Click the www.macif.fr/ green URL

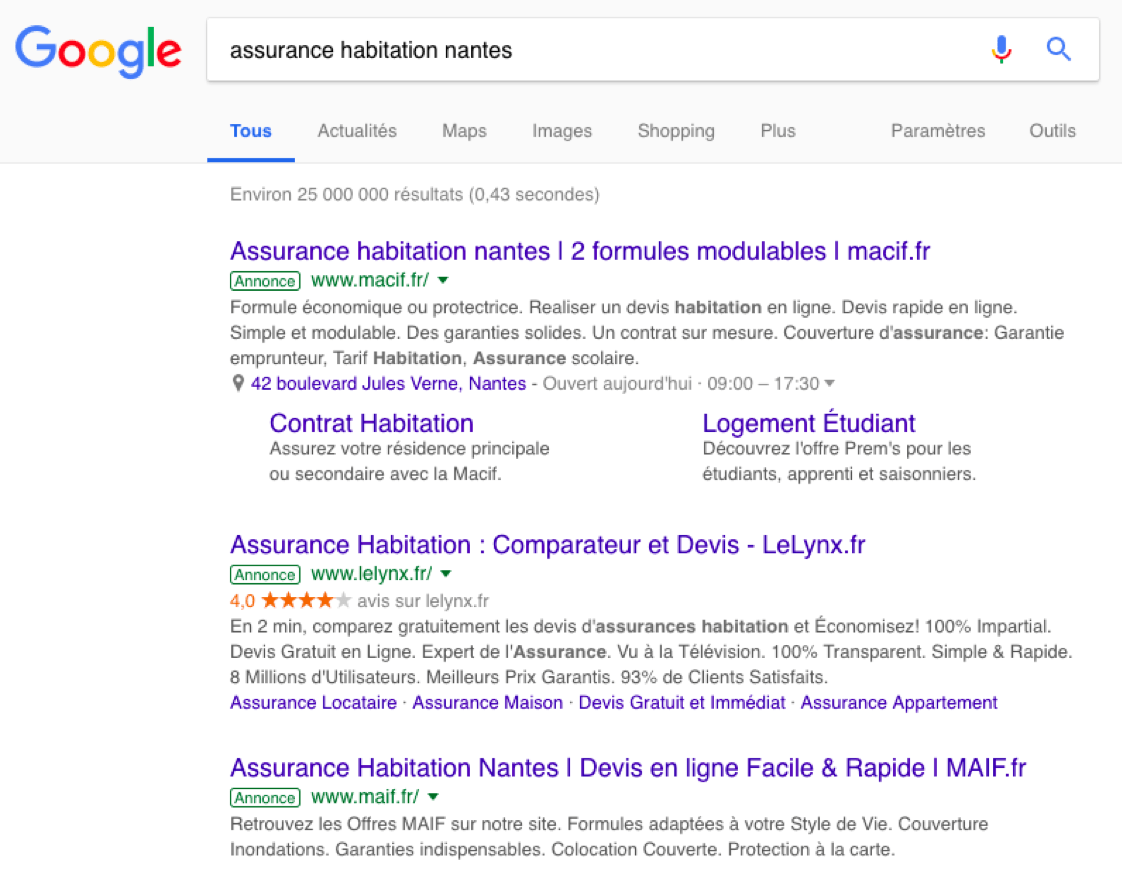coord(370,280)
